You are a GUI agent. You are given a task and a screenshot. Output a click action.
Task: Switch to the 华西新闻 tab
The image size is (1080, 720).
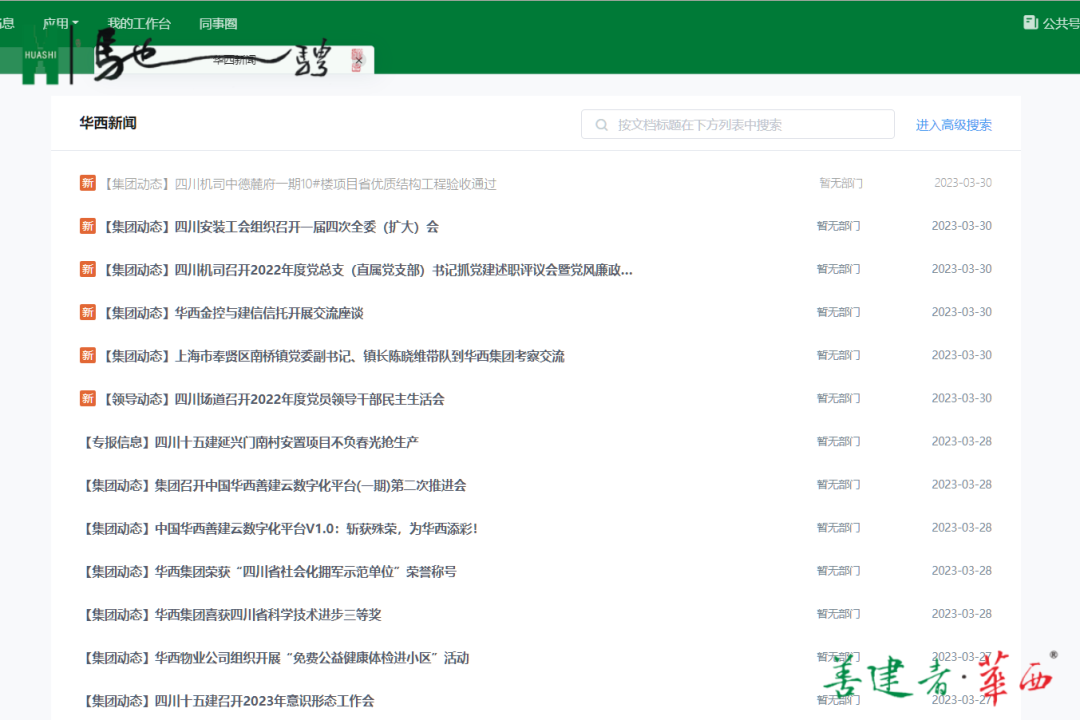235,60
